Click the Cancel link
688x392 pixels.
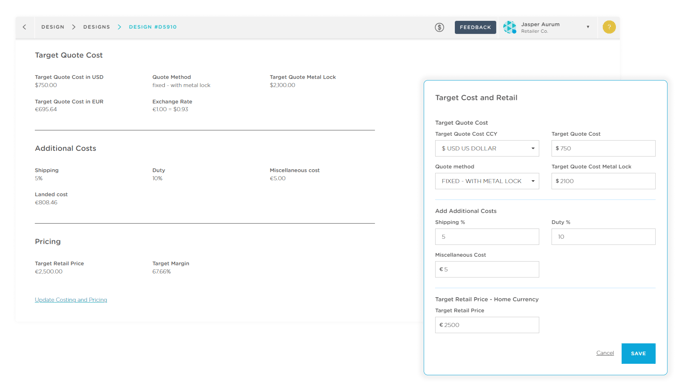tap(605, 353)
